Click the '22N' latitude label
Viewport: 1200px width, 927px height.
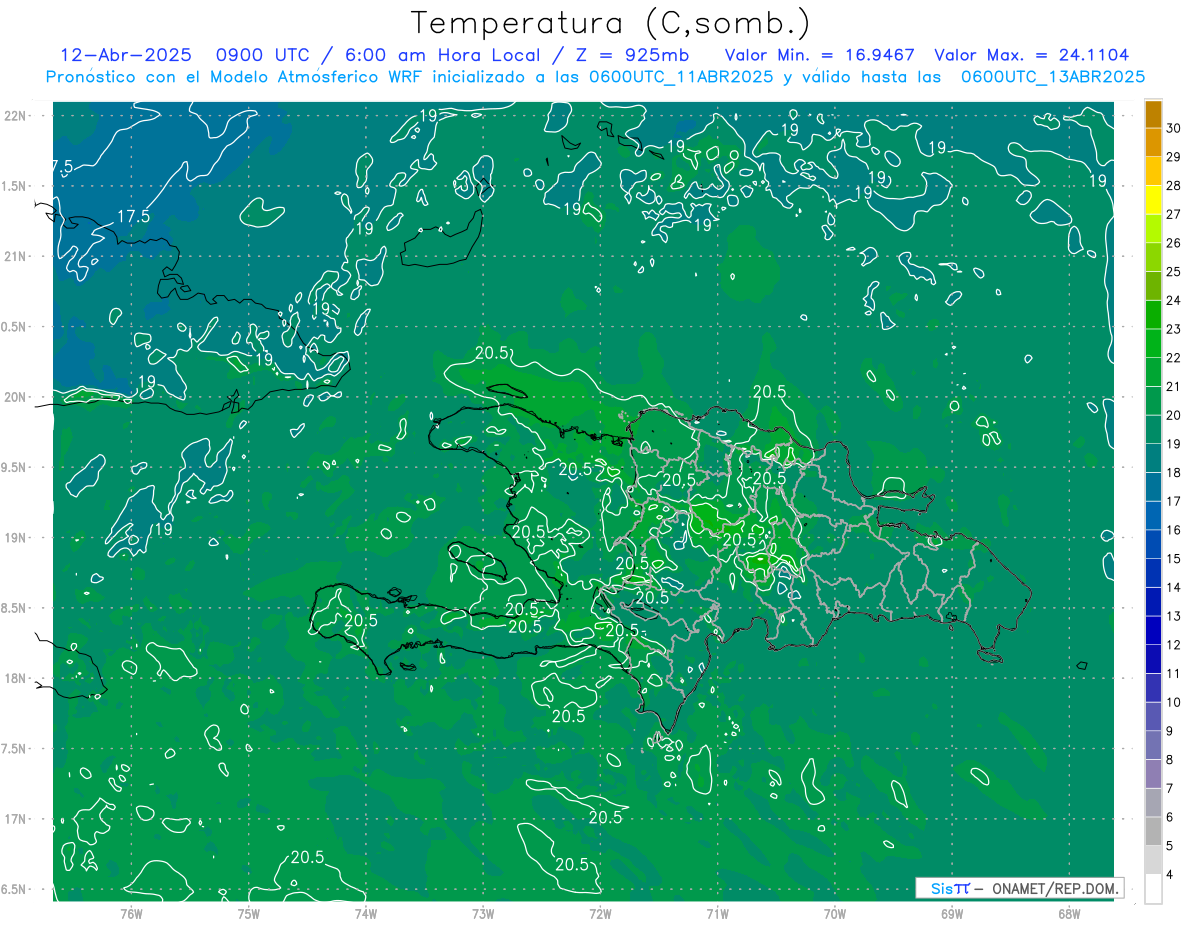[17, 115]
